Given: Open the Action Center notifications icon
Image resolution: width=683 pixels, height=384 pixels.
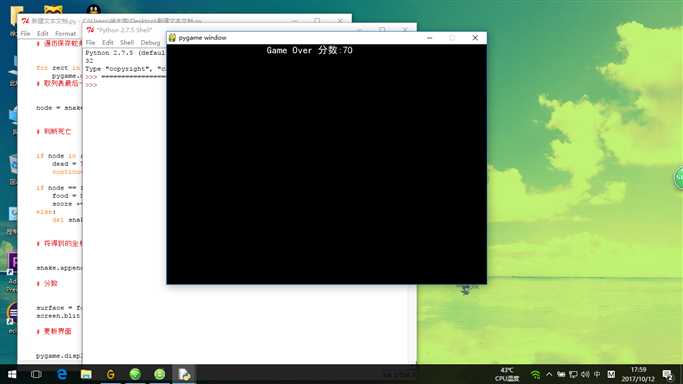Looking at the screenshot, I should click(x=668, y=374).
